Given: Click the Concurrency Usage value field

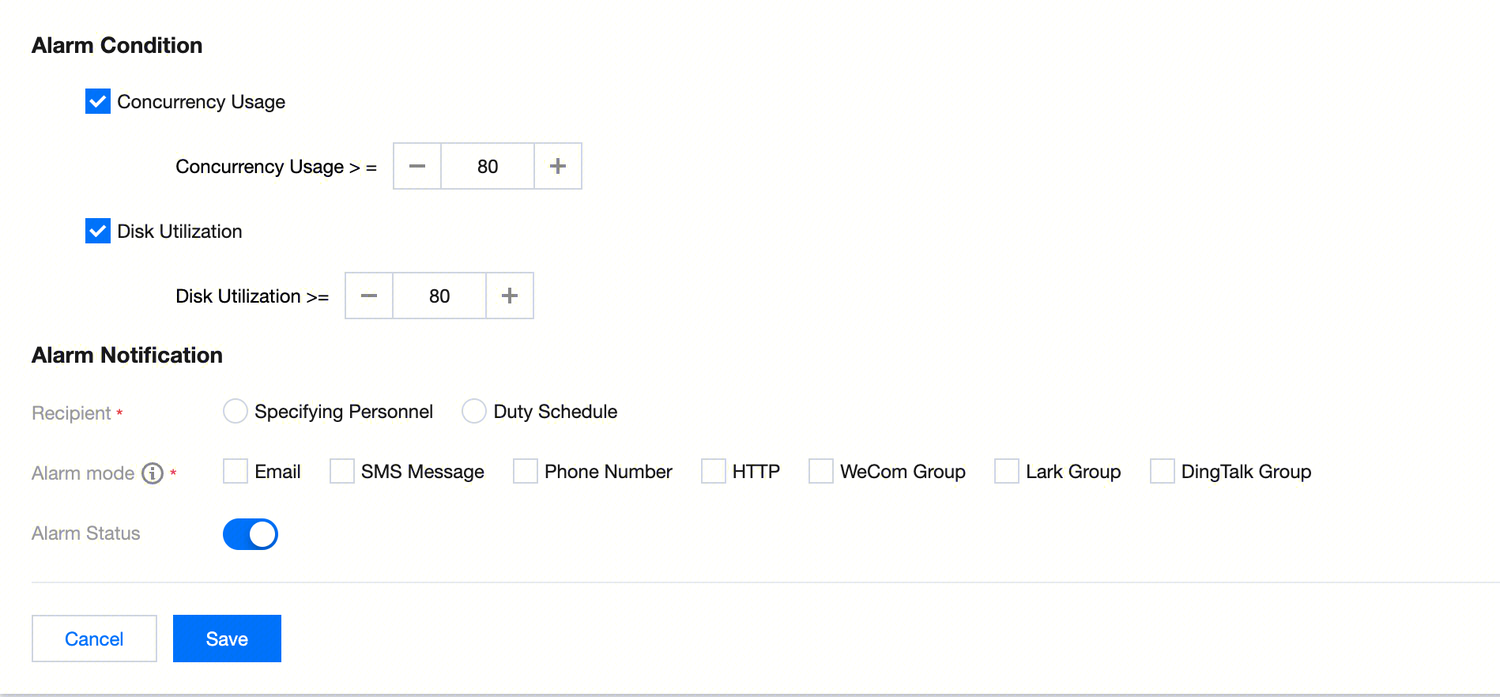Looking at the screenshot, I should click(x=488, y=166).
